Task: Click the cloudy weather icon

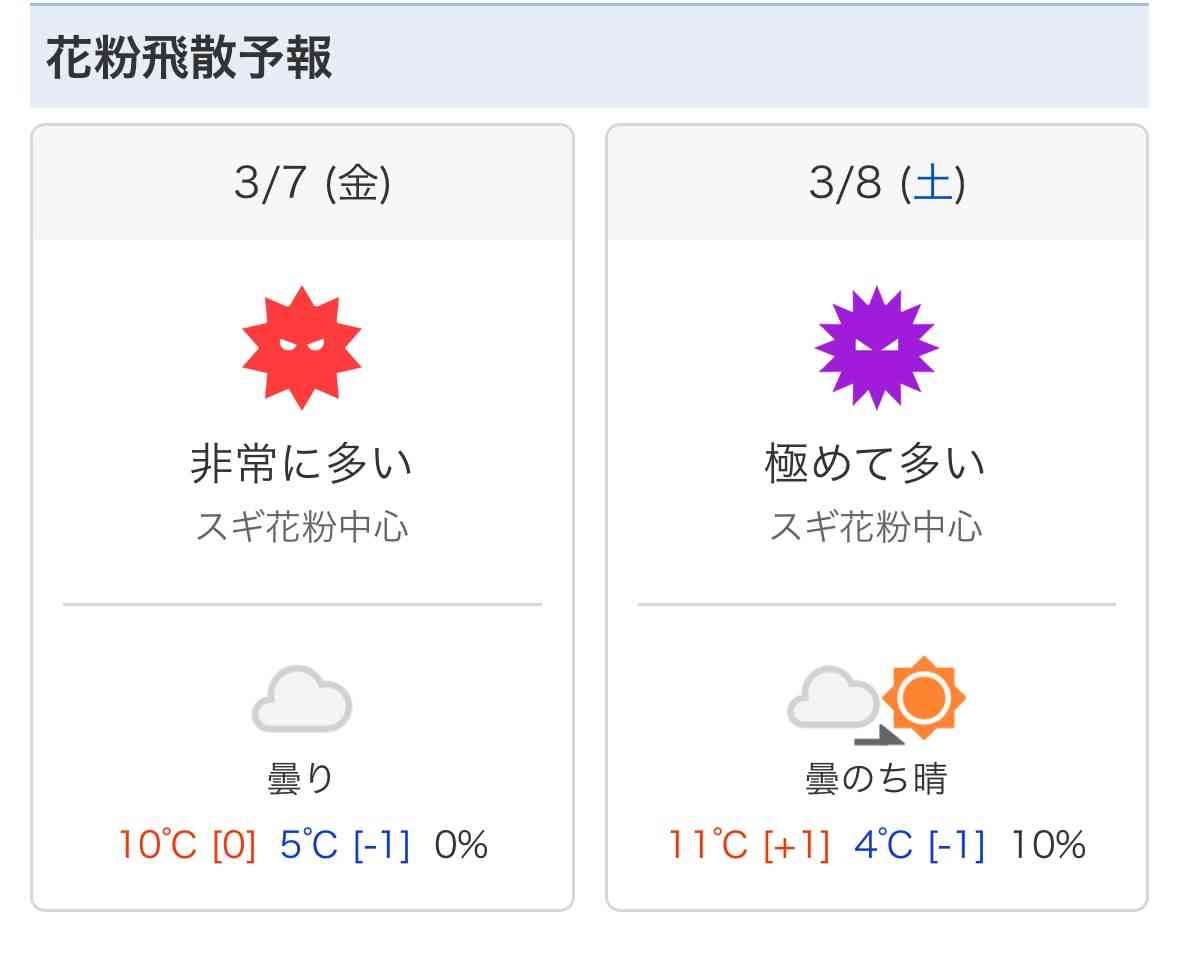Action: [x=302, y=699]
